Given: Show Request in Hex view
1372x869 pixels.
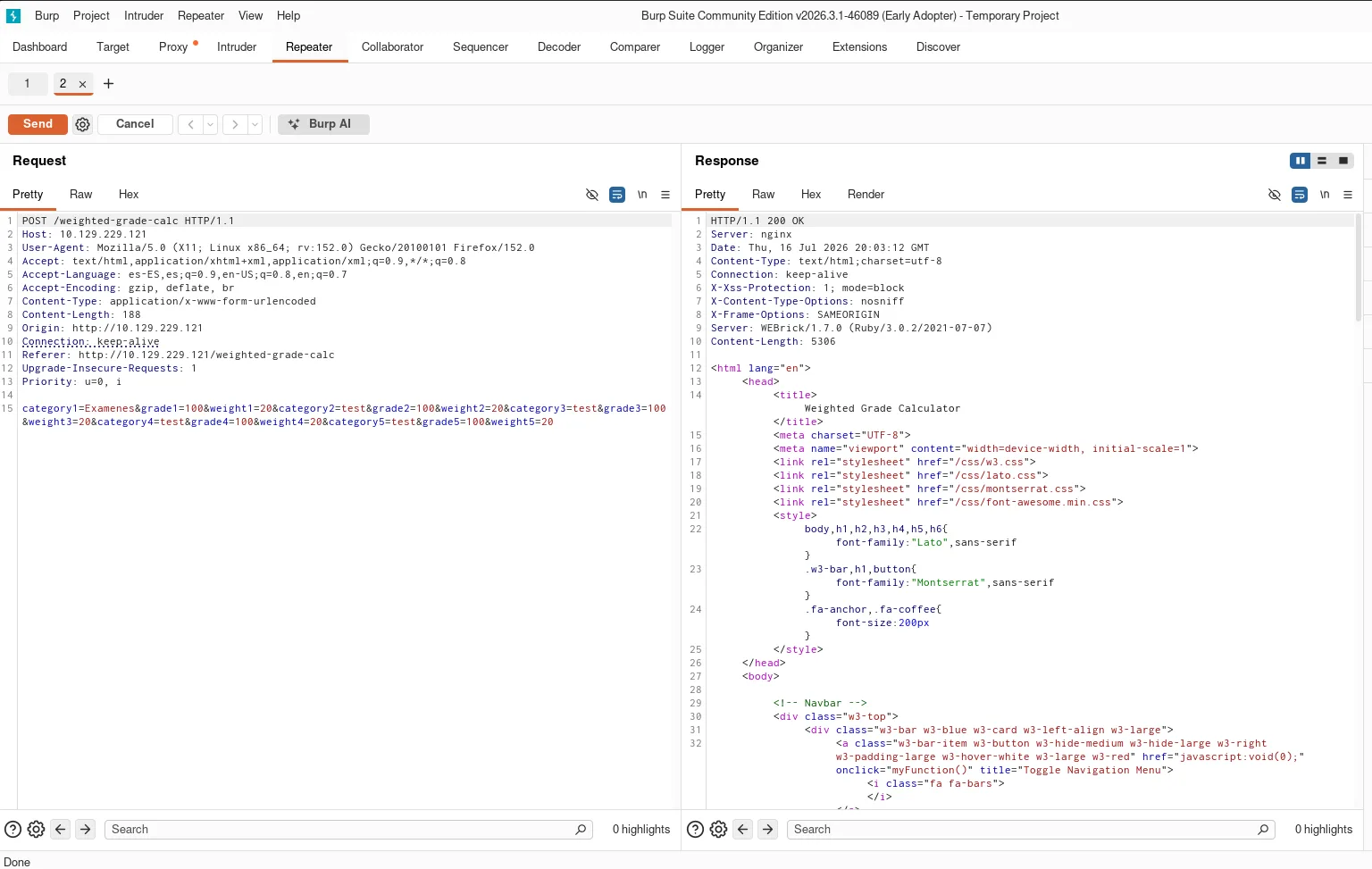Looking at the screenshot, I should click(129, 195).
